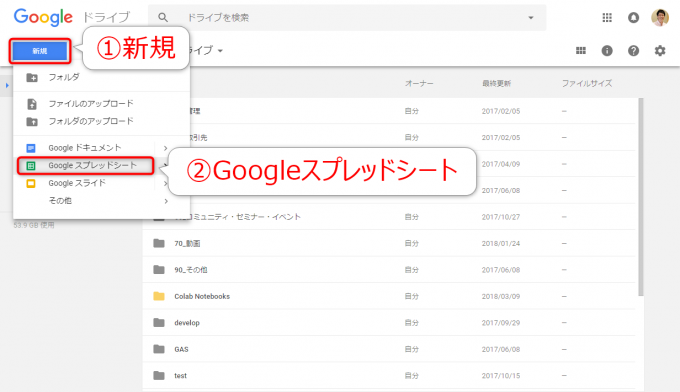The width and height of the screenshot is (680, 392).
Task: Open the help question mark icon
Action: click(634, 51)
